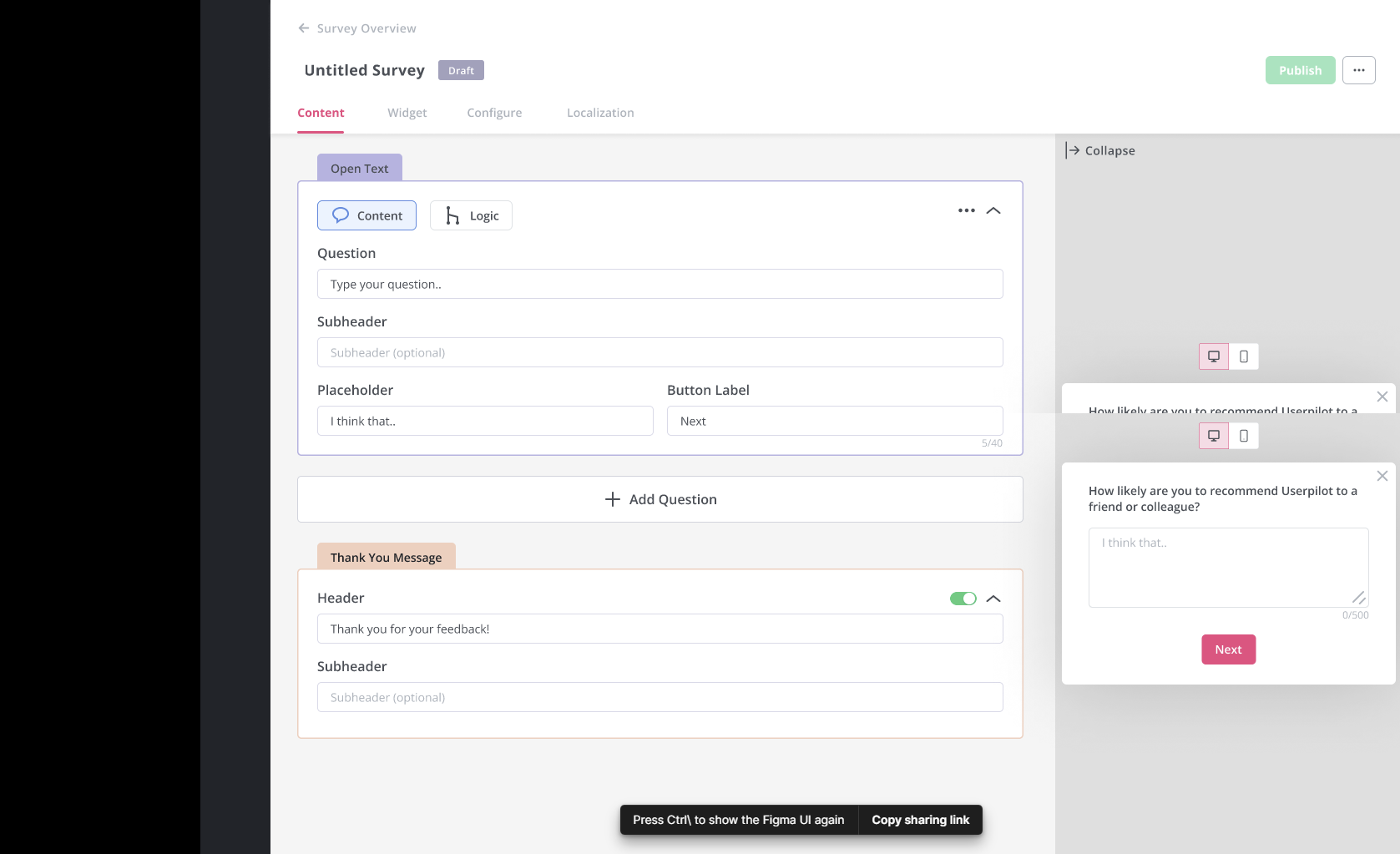1400x854 pixels.
Task: Click Copy sharing link
Action: point(920,820)
